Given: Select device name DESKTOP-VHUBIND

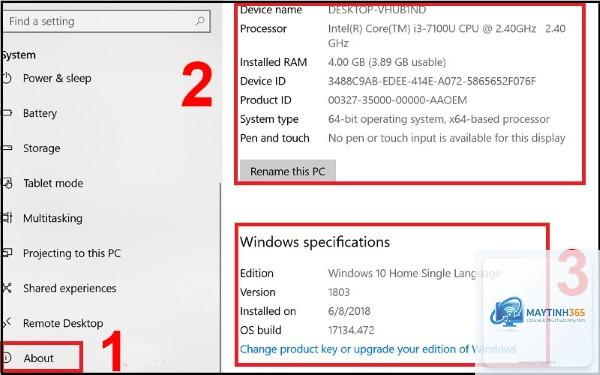Looking at the screenshot, I should coord(377,10).
